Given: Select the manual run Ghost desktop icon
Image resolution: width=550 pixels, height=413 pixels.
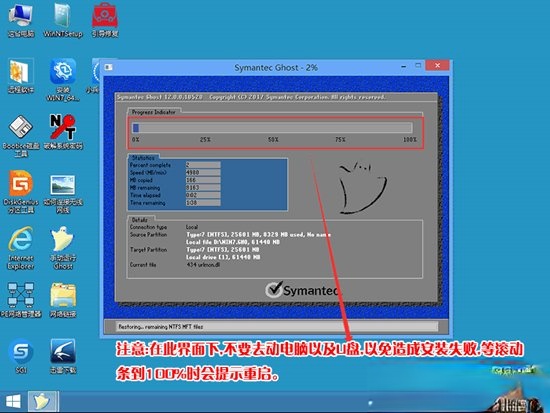Looking at the screenshot, I should click(63, 248).
